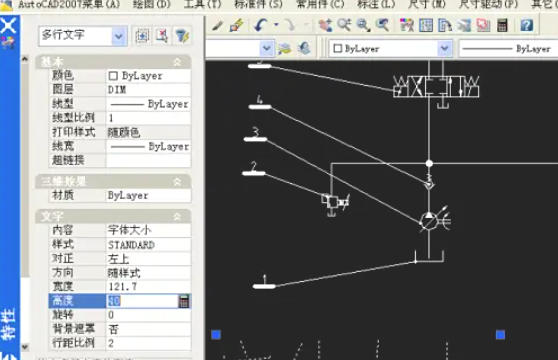558x360 pixels.
Task: Click the 内容 value 字体大小
Action: [x=148, y=230]
